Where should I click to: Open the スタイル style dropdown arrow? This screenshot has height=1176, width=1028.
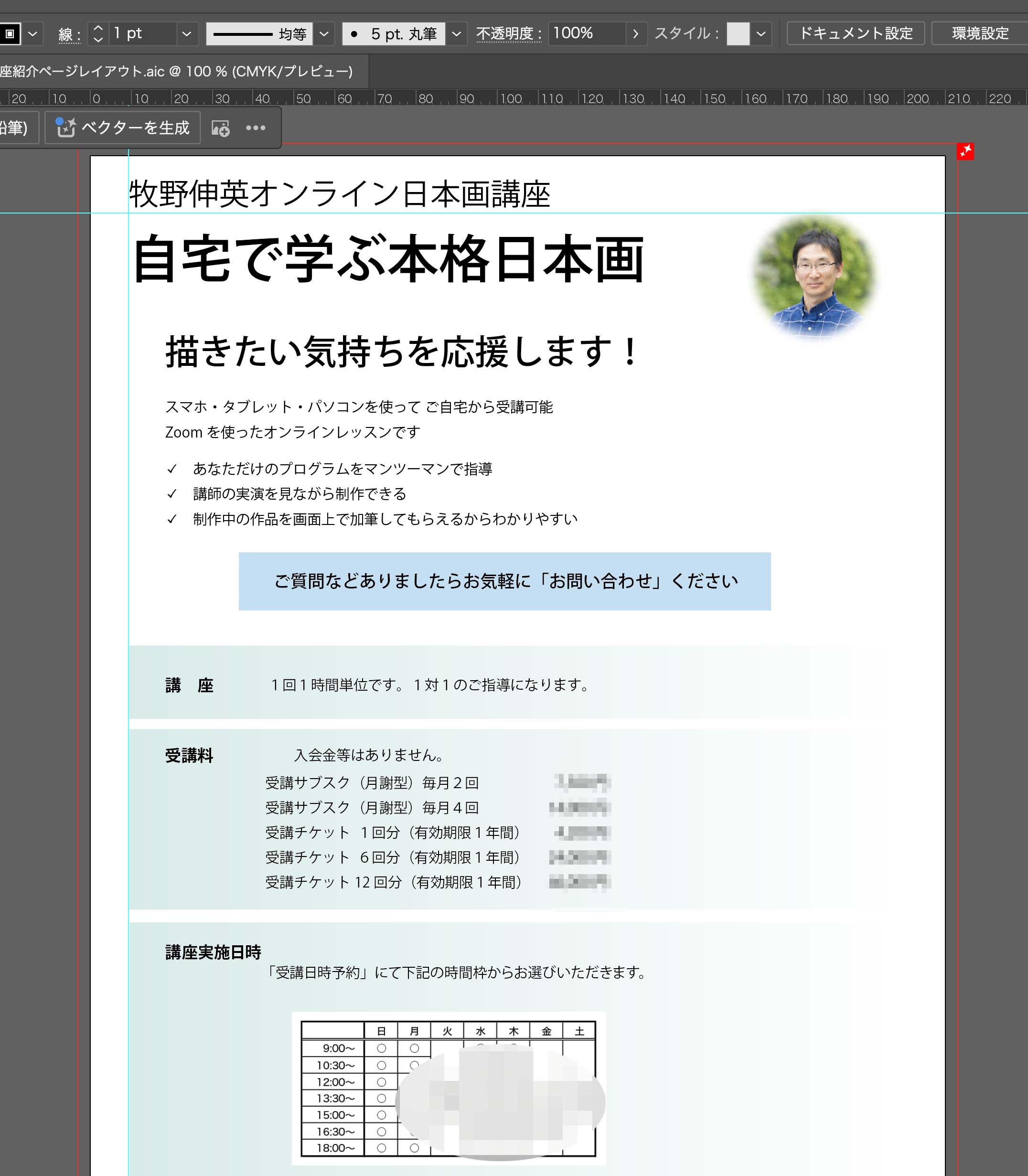pos(760,34)
